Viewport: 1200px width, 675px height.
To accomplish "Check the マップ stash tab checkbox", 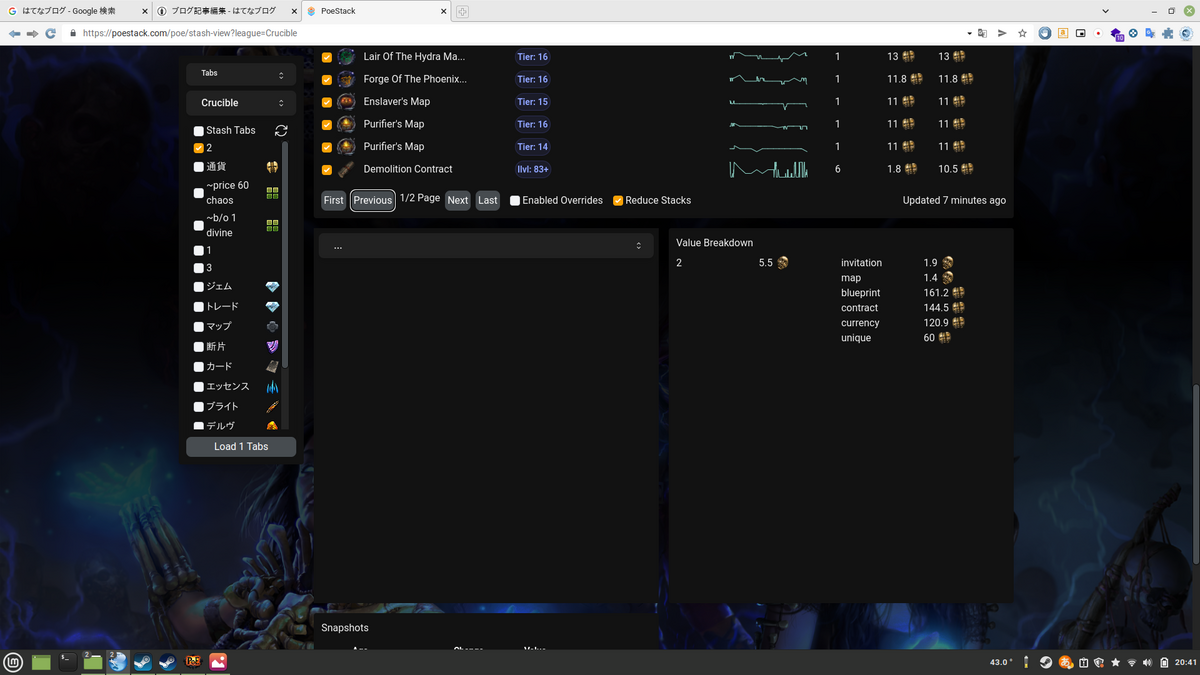I will click(x=199, y=327).
